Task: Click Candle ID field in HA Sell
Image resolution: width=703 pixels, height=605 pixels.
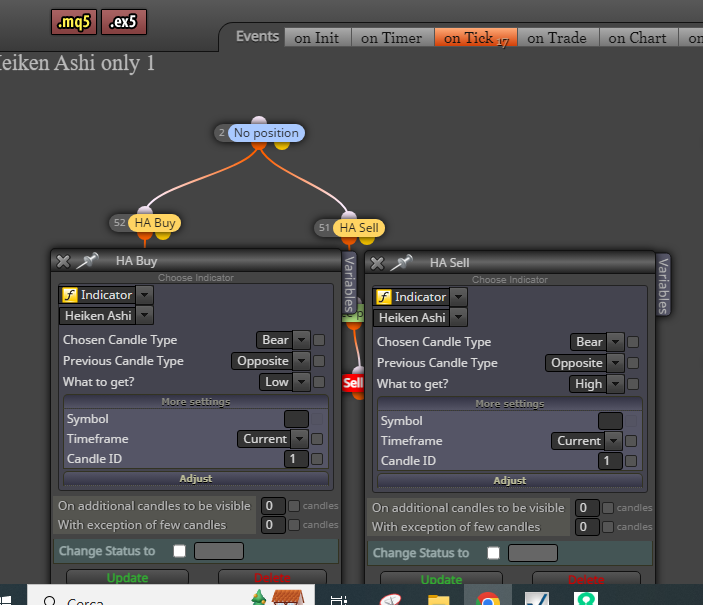Action: point(610,461)
